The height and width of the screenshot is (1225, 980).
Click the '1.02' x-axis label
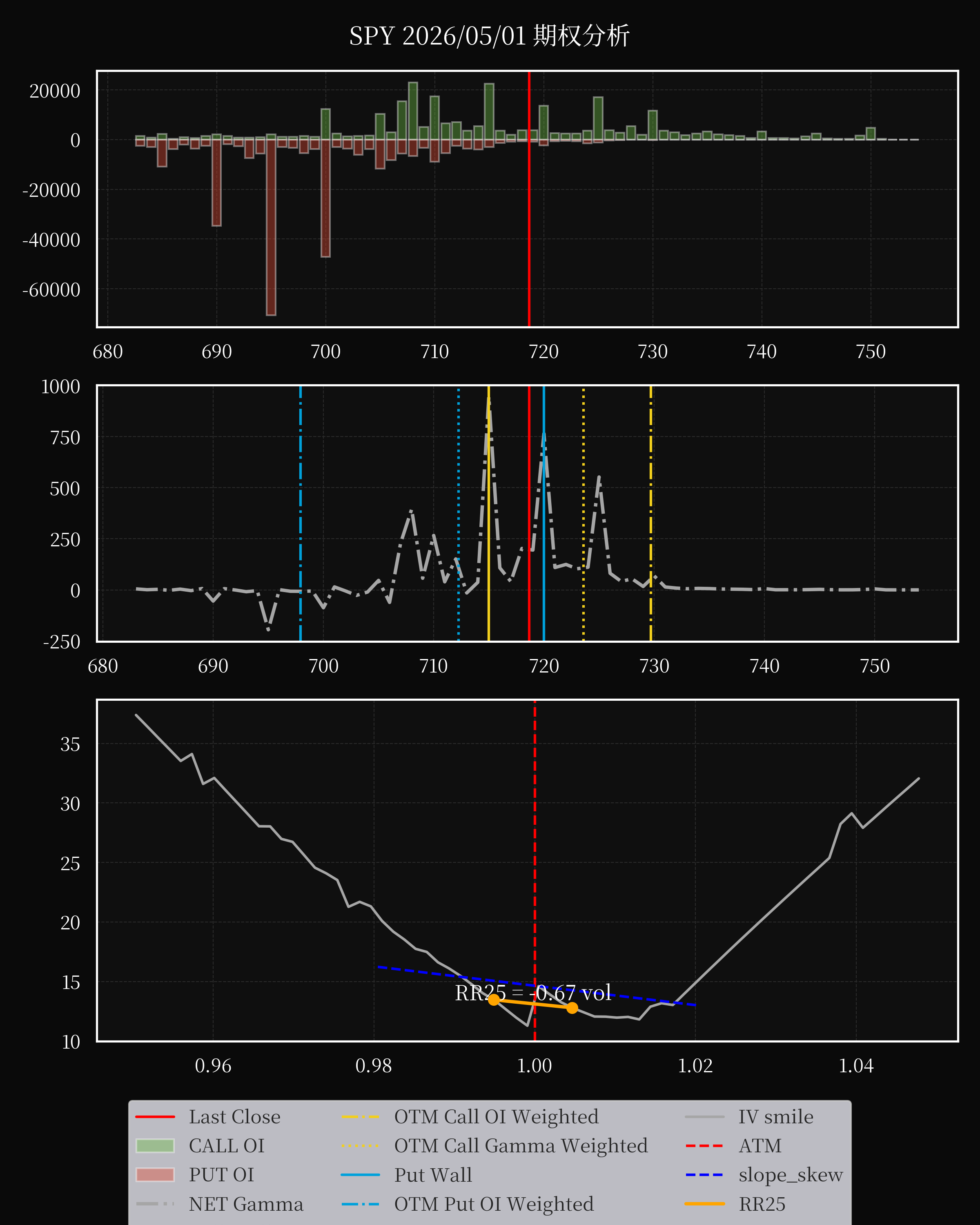[x=695, y=1066]
